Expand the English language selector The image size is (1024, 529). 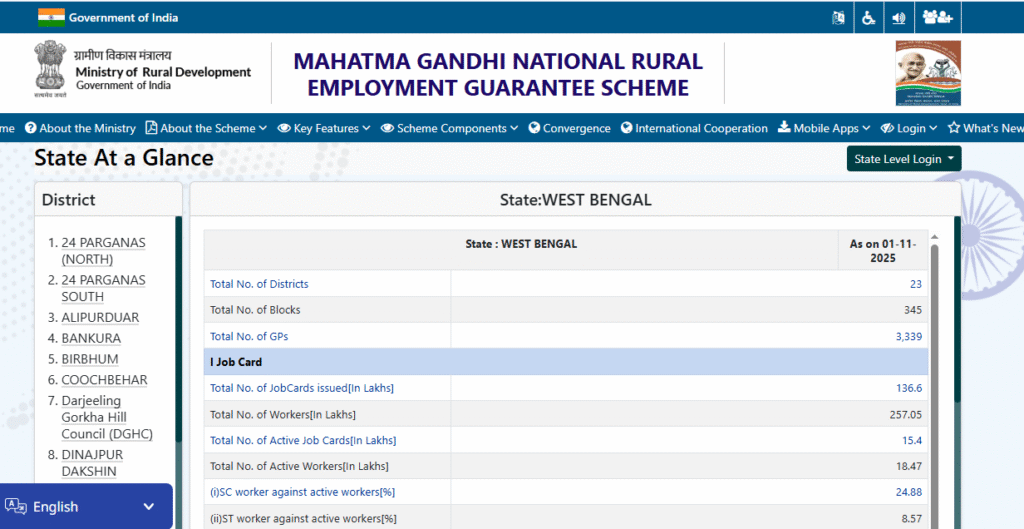(x=86, y=507)
